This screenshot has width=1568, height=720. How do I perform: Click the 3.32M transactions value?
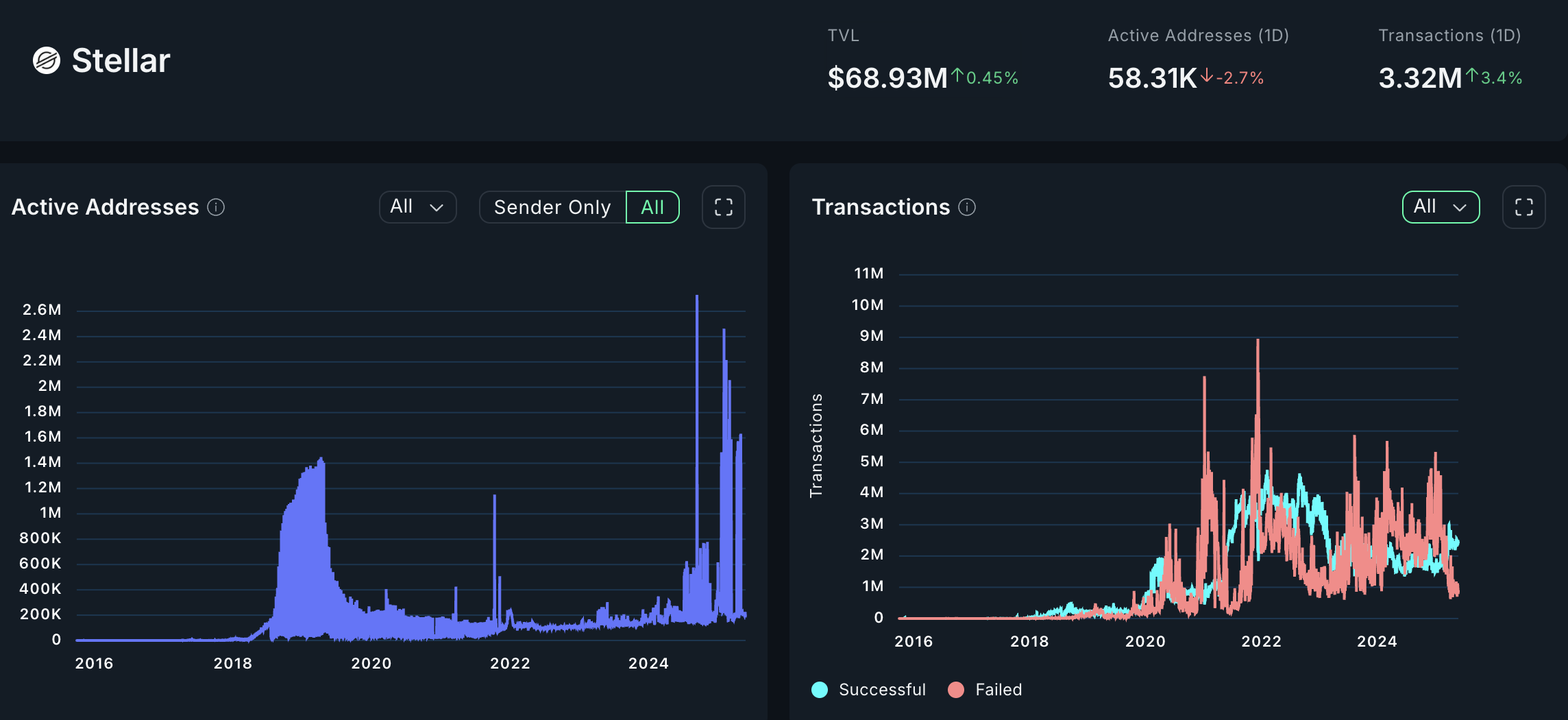tap(1420, 78)
